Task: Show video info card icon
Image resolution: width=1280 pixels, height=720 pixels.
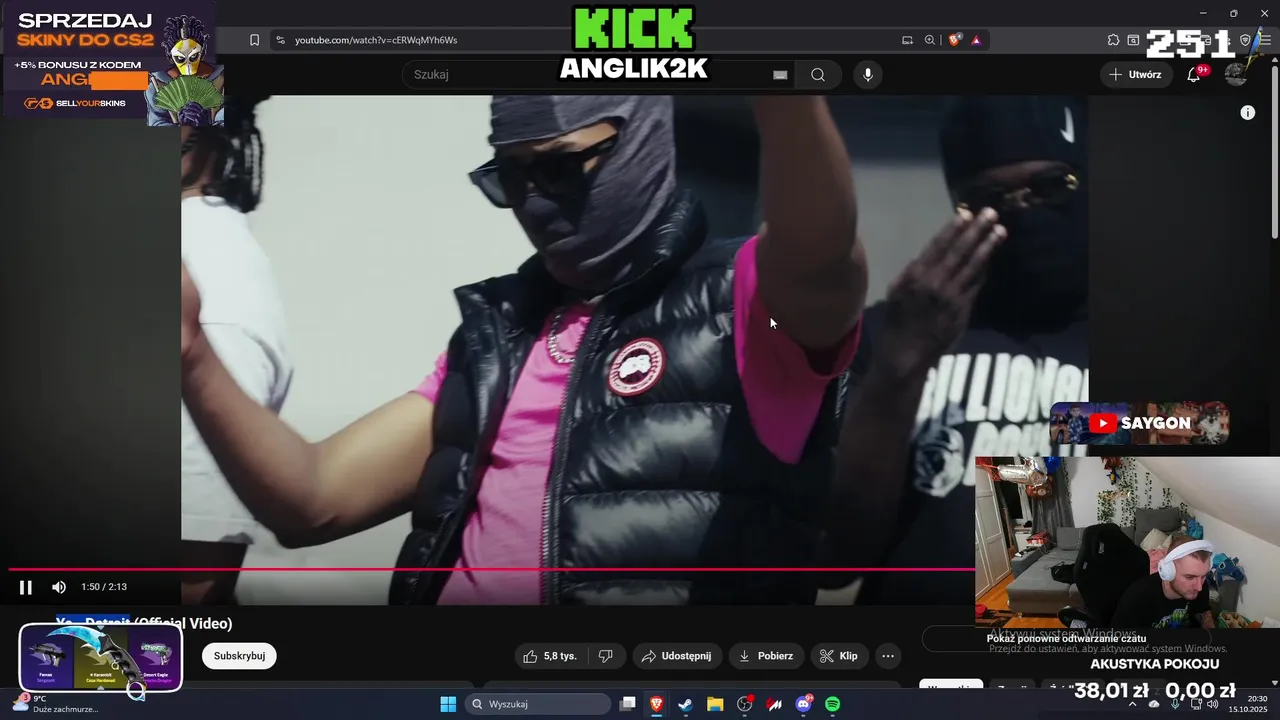Action: (1247, 113)
